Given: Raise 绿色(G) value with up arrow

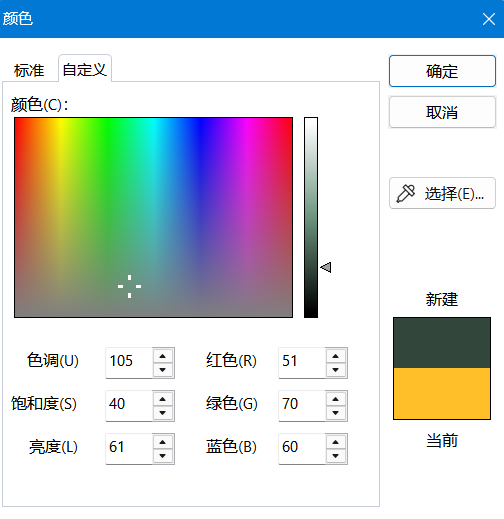Looking at the screenshot, I should tap(336, 399).
